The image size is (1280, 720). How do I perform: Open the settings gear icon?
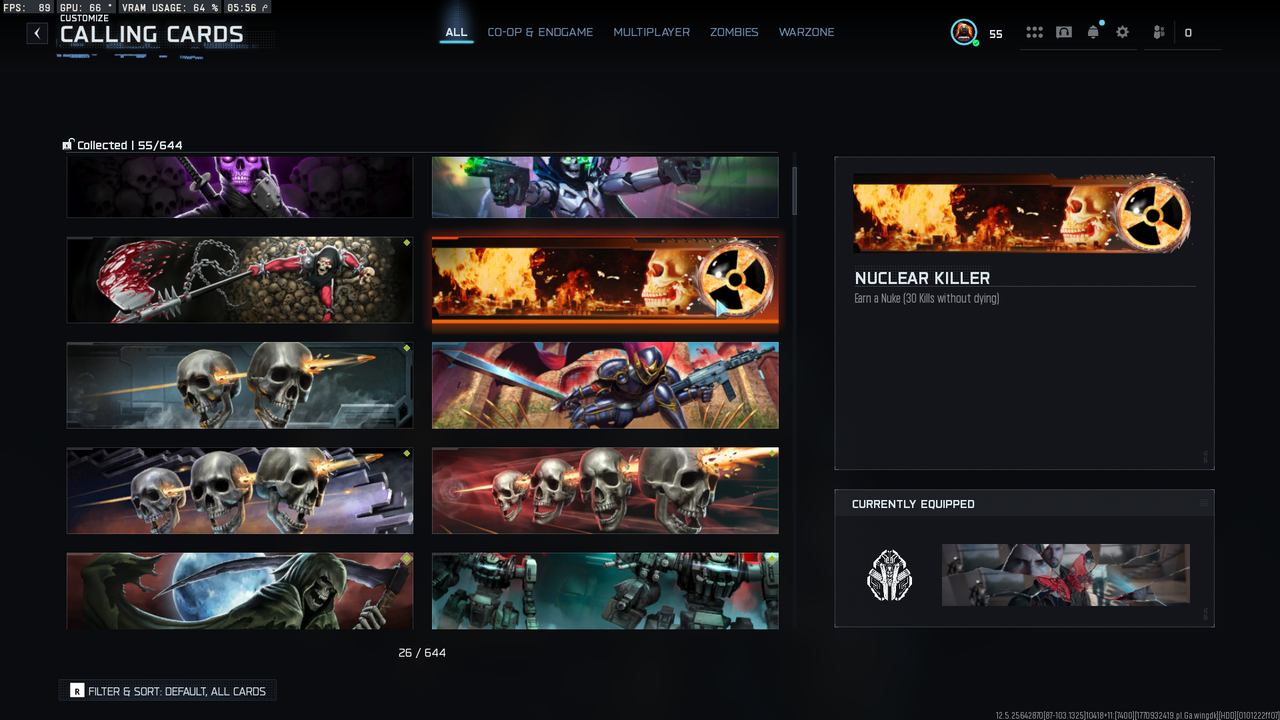point(1122,32)
